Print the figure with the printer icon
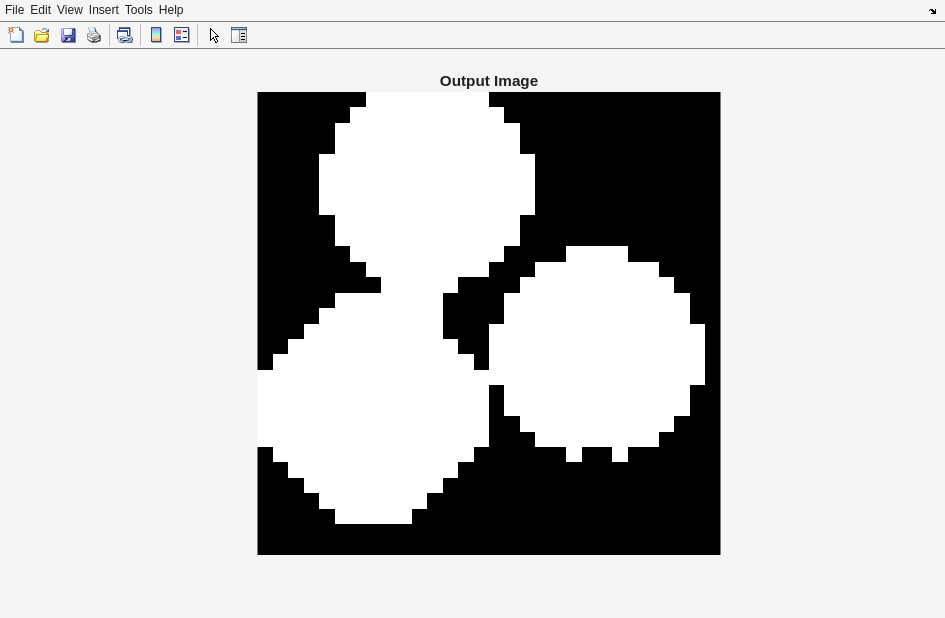945x618 pixels. coord(94,35)
